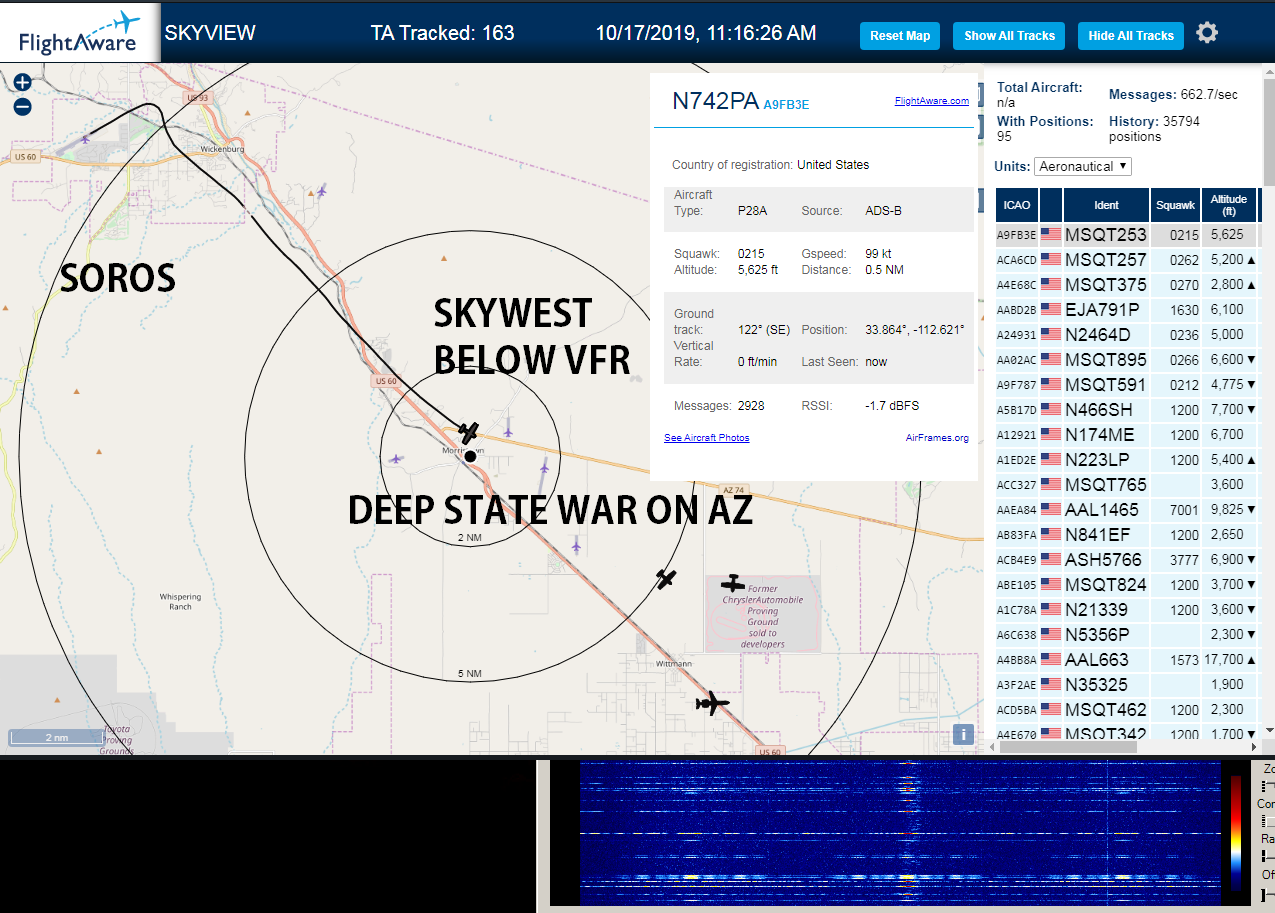Select the N21339 aircraft ident

coord(1096,610)
